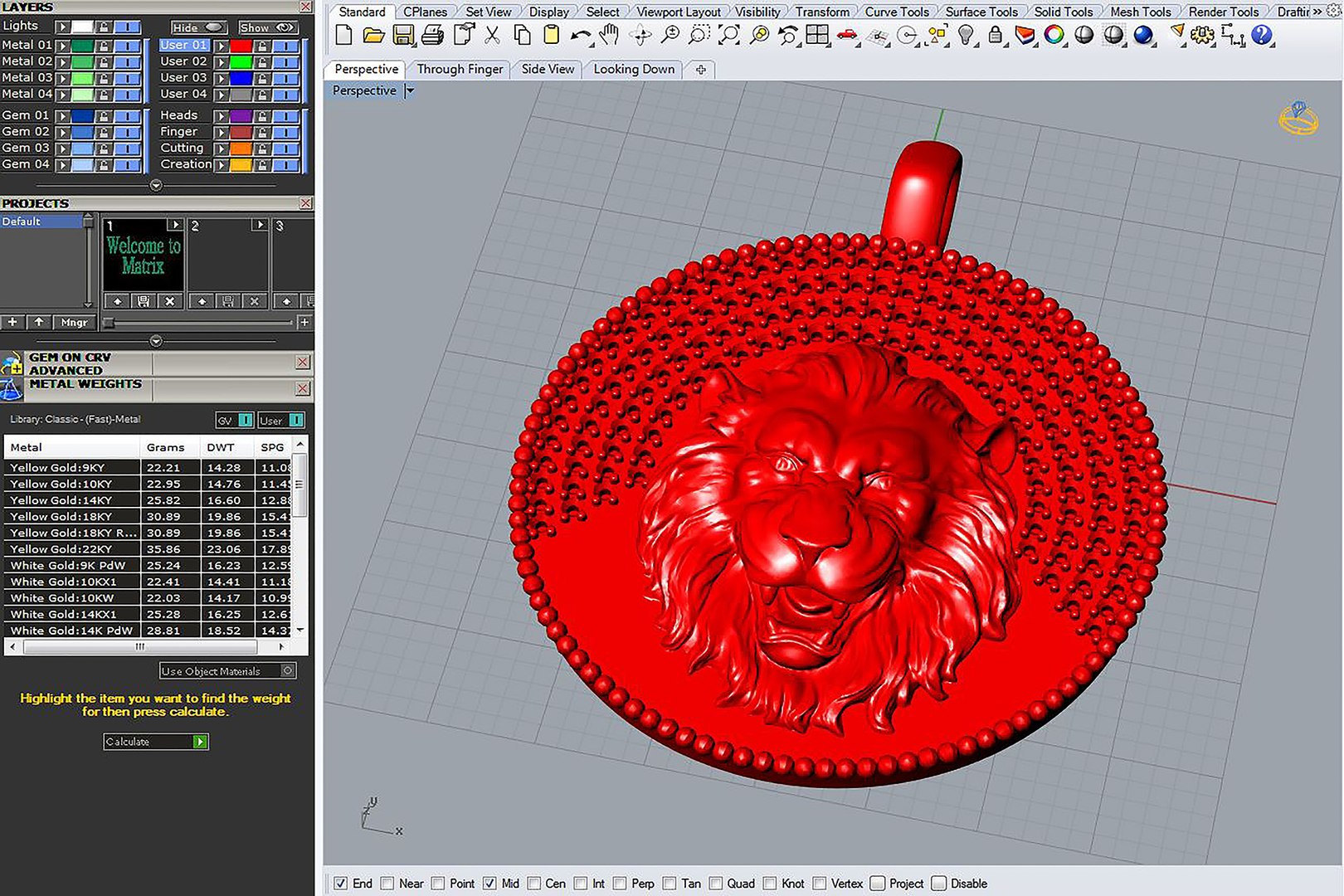Expand the Metal 01 layer arrow
This screenshot has width=1344, height=896.
point(63,46)
